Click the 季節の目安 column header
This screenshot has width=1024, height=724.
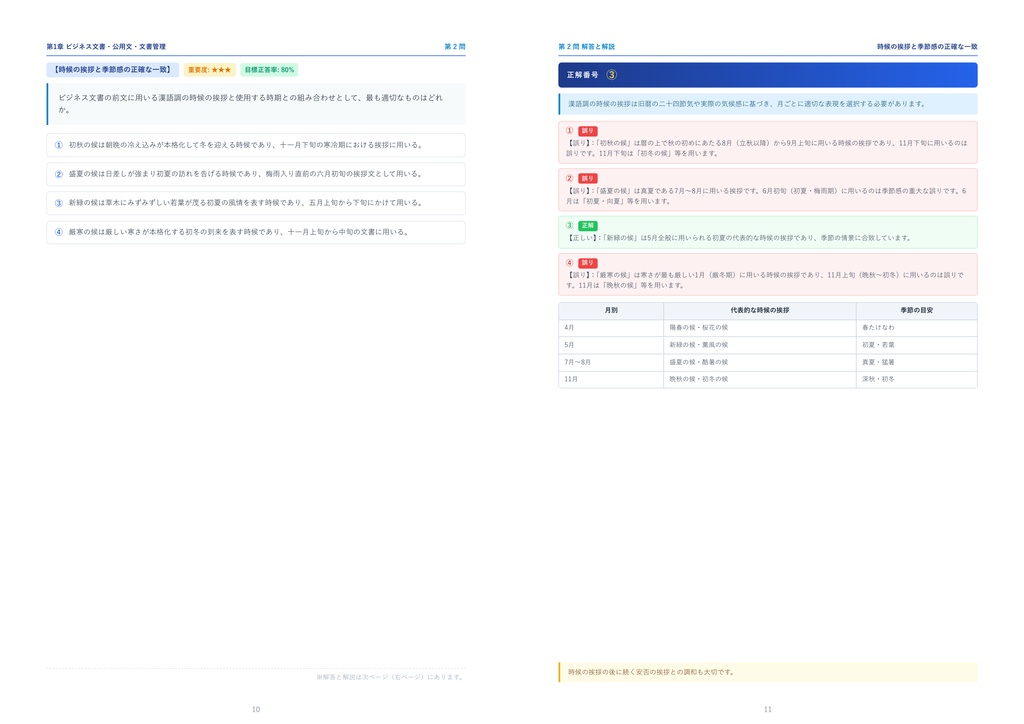pyautogui.click(x=916, y=311)
